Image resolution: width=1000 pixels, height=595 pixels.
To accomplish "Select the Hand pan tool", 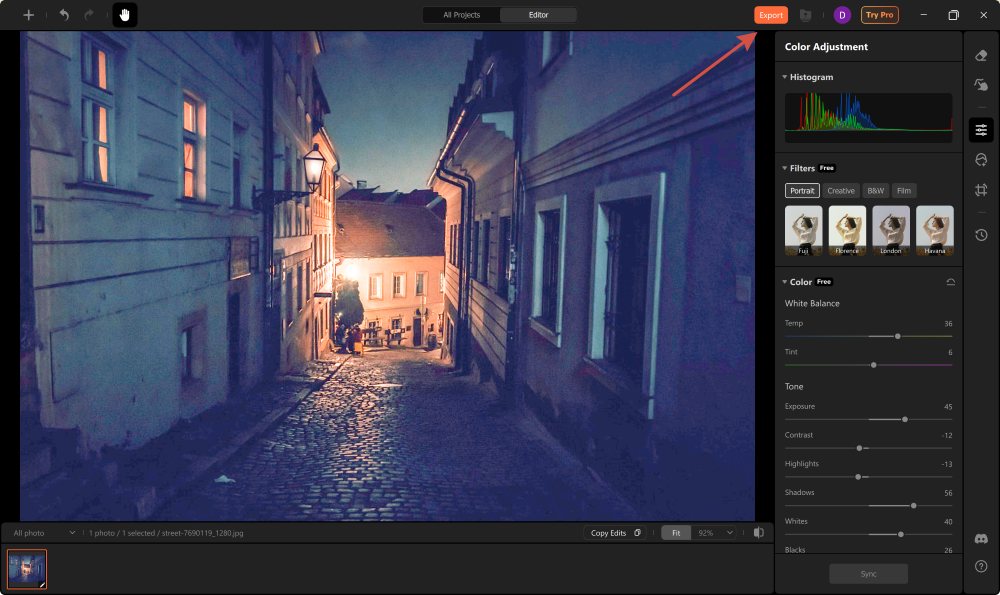I will coord(125,15).
